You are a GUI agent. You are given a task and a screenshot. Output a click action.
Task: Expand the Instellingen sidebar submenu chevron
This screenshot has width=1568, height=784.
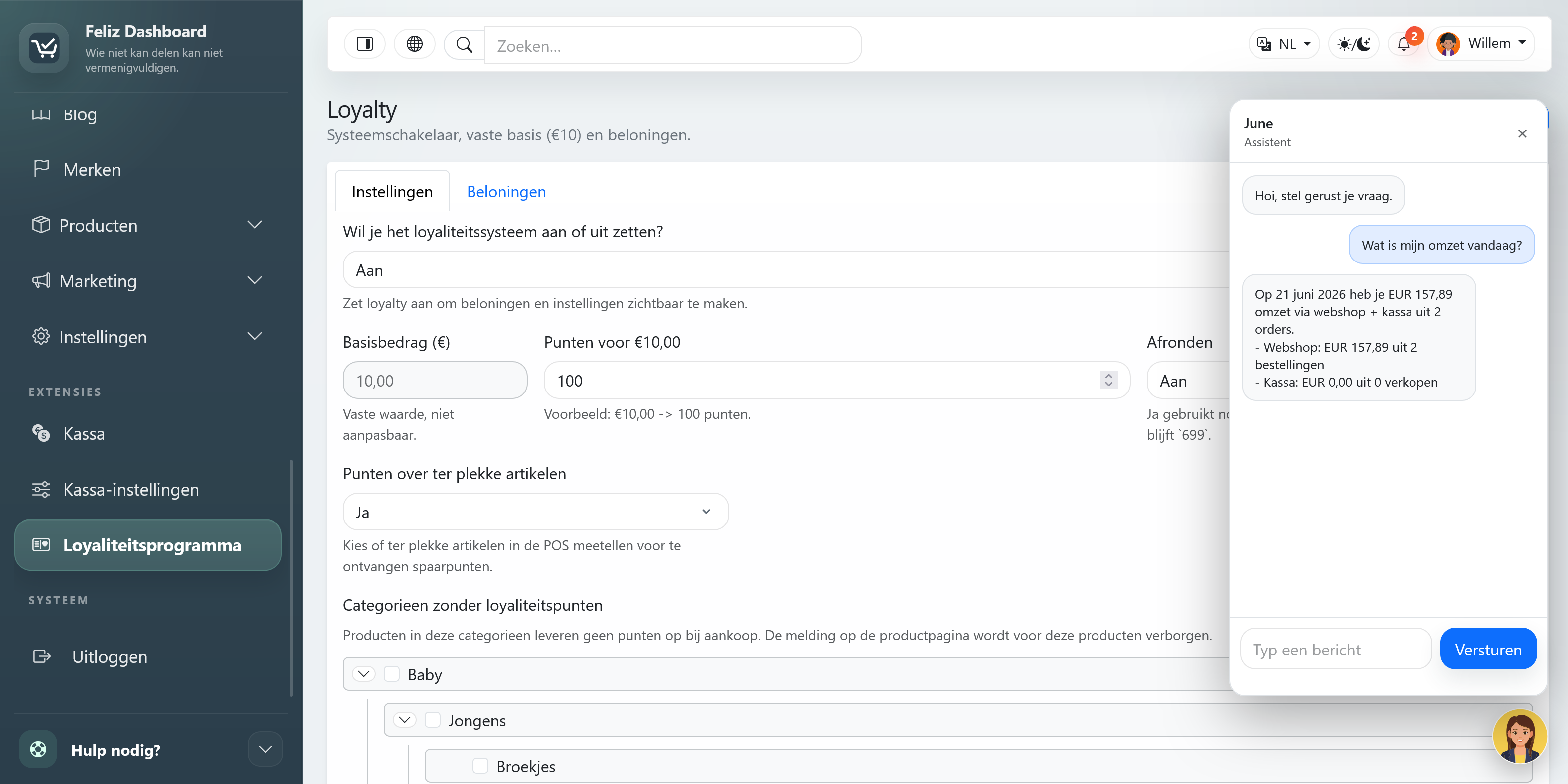coord(254,336)
